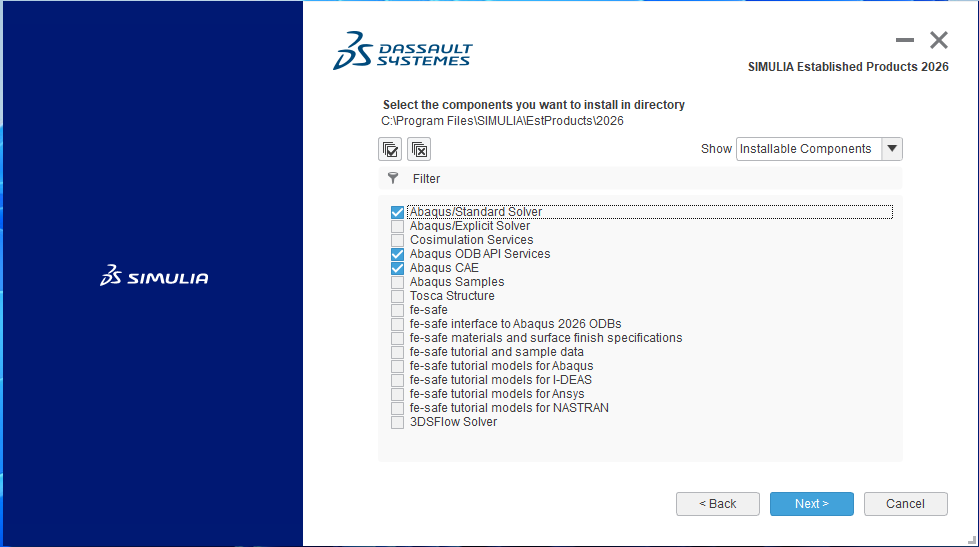
Task: Open the Show dropdown arrow
Action: 892,149
